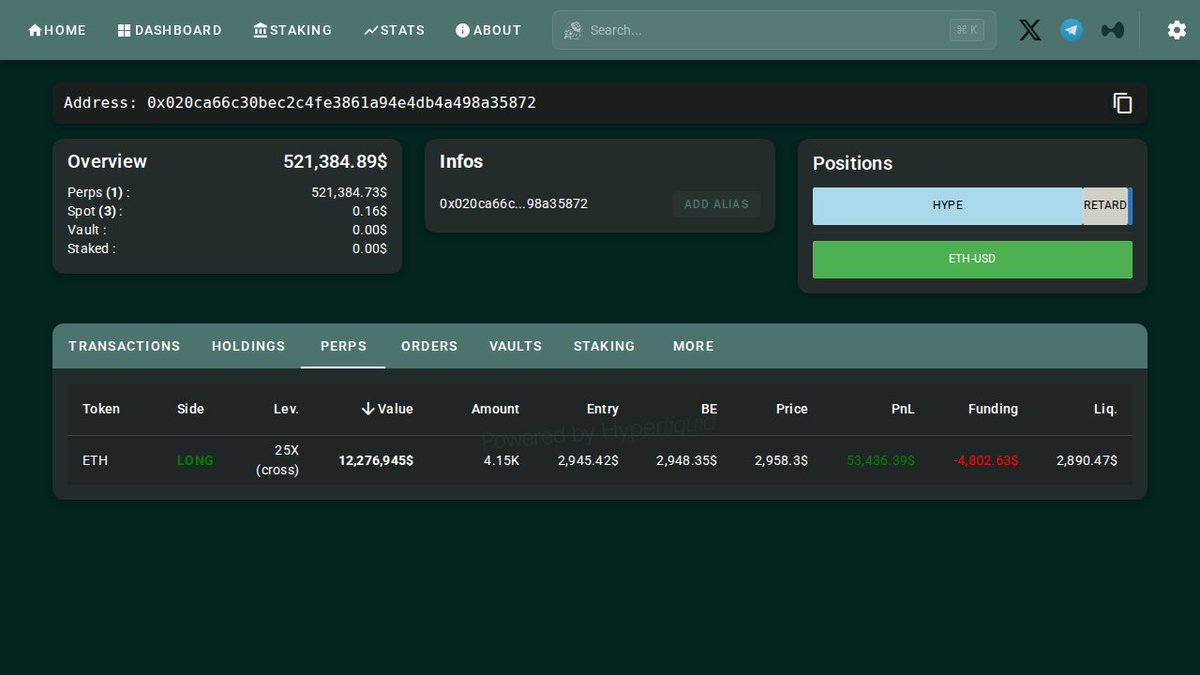The height and width of the screenshot is (675, 1200).
Task: Click the Hyperliquid logo icon next to Telegram
Action: [1113, 30]
